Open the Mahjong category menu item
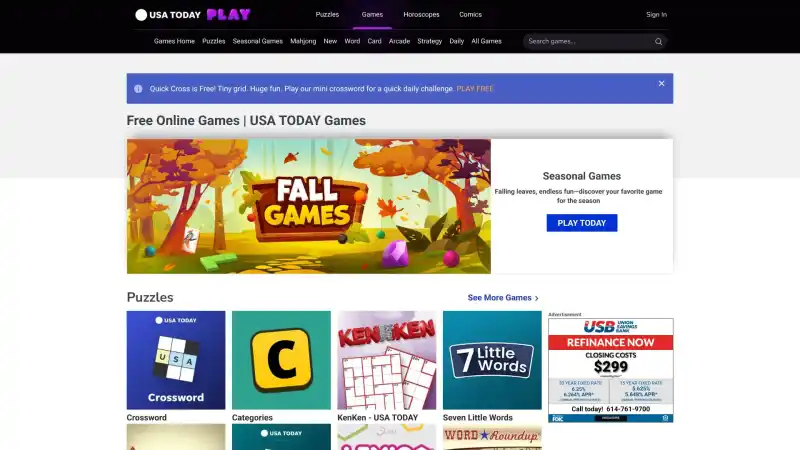Screen dimensions: 800x450 tap(303, 41)
